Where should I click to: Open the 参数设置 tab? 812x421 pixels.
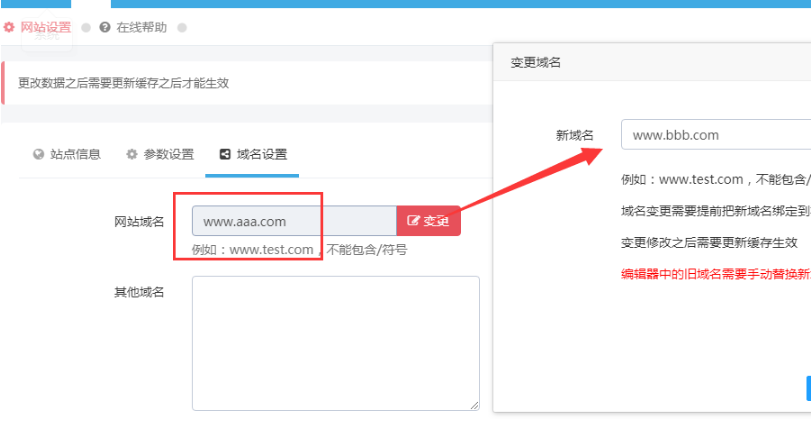(x=160, y=154)
